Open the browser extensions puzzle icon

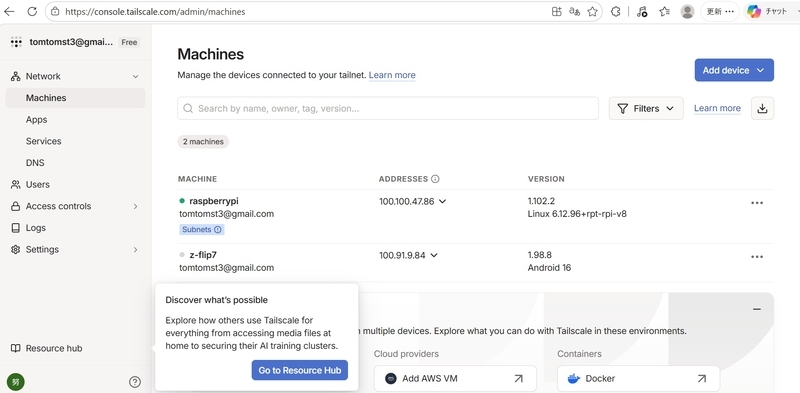(x=616, y=11)
